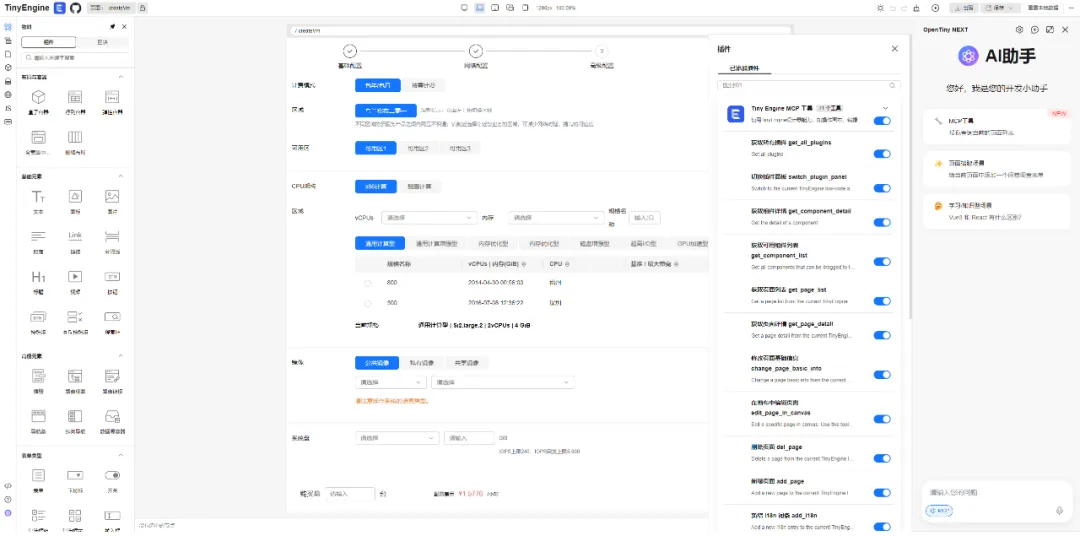Turn off the get_page_detail tool

tap(882, 336)
